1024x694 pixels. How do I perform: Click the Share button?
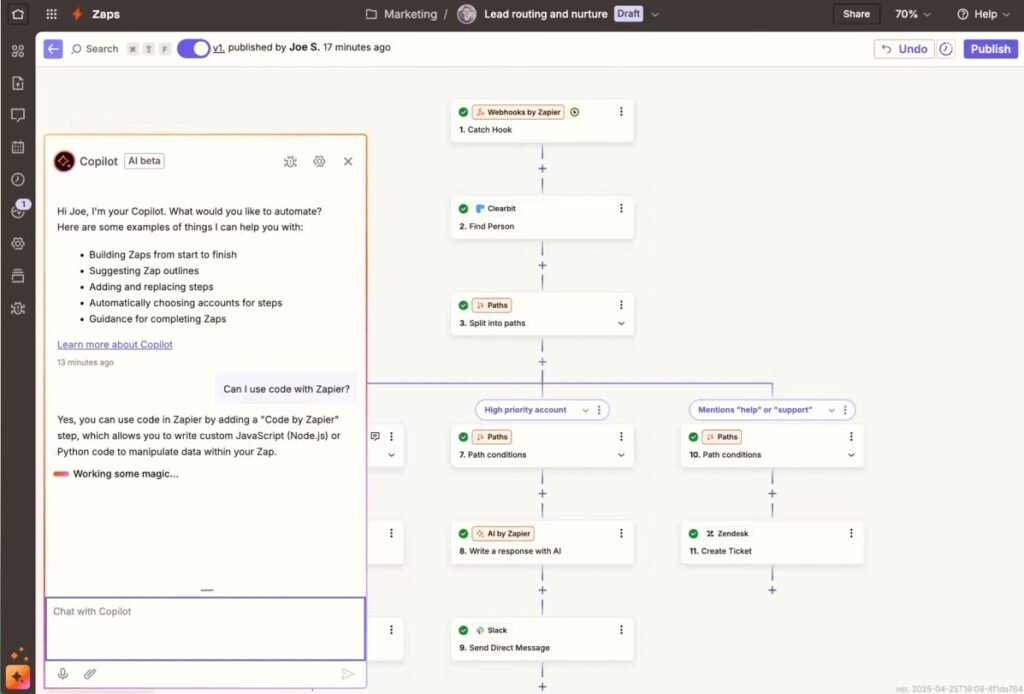point(856,14)
